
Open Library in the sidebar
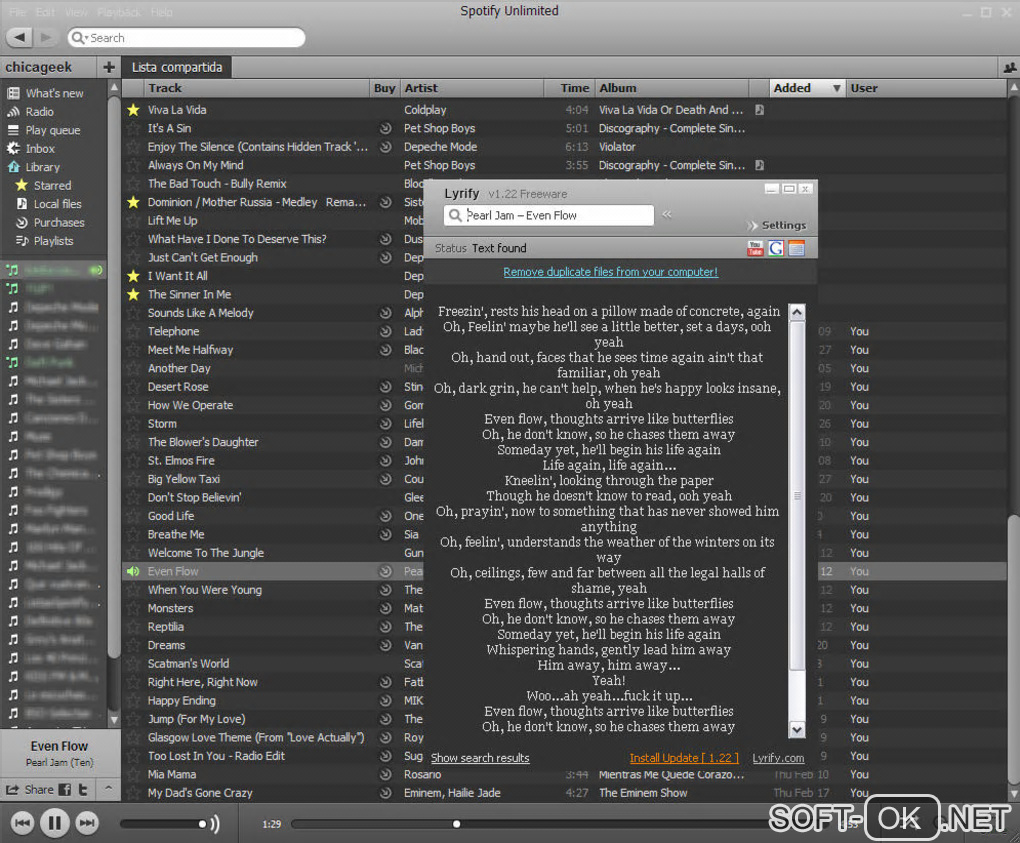(x=42, y=167)
